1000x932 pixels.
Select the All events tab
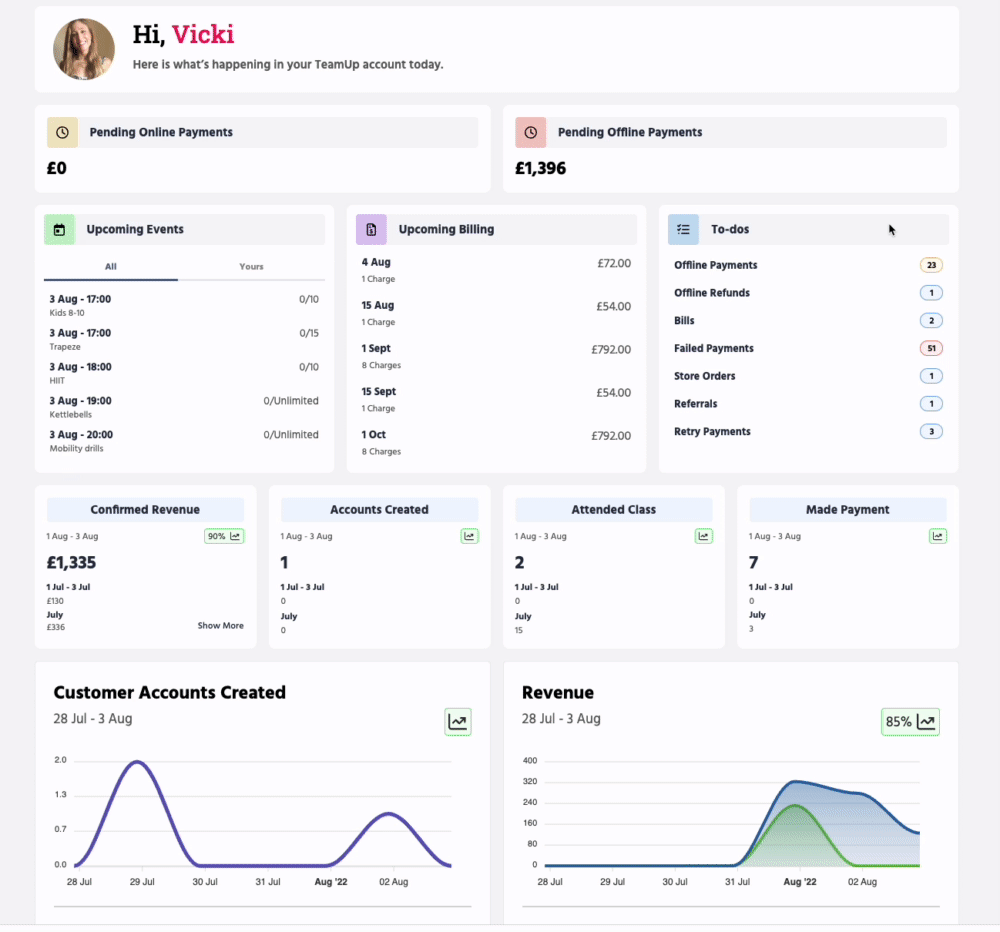pyautogui.click(x=110, y=267)
